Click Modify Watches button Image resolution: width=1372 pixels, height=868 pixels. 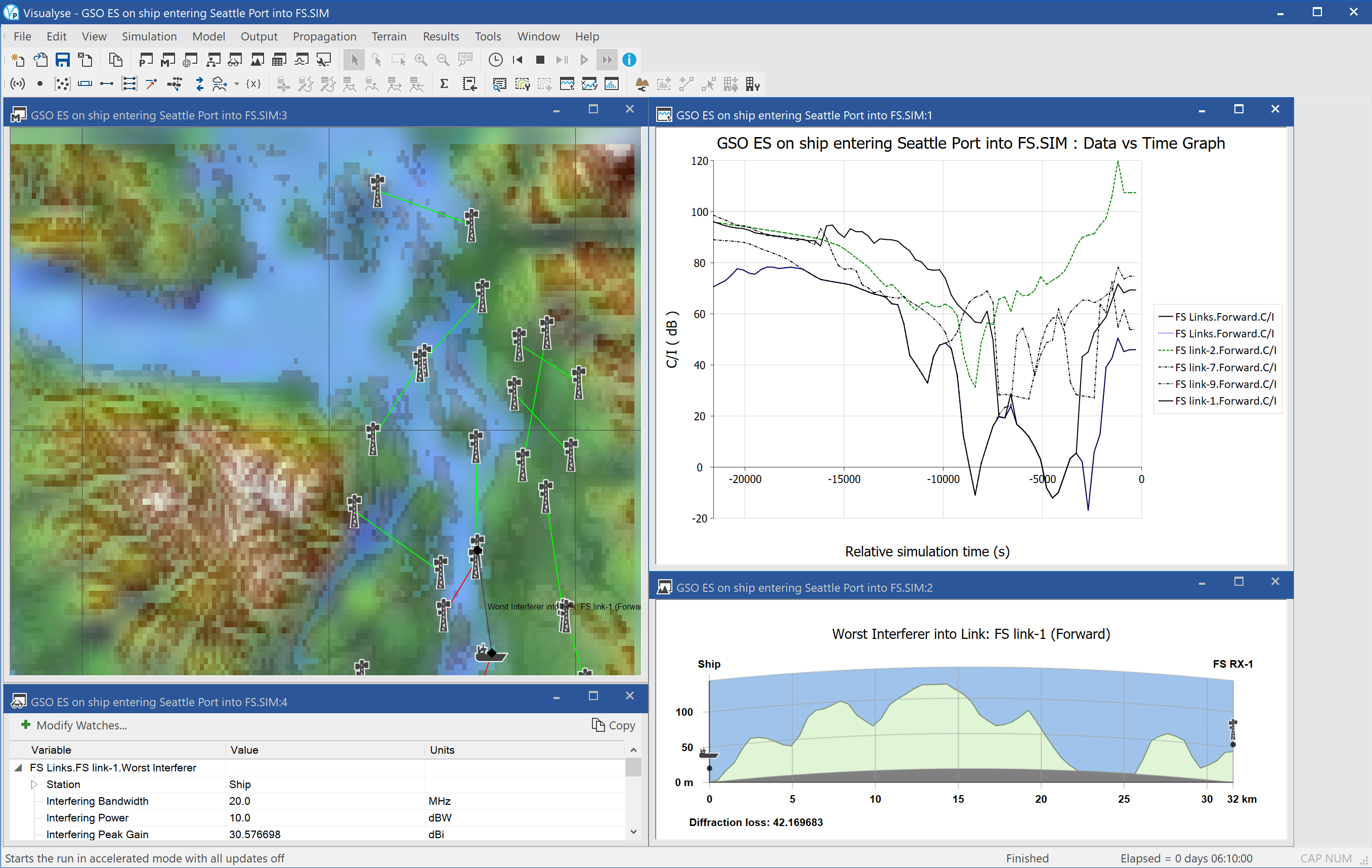74,725
